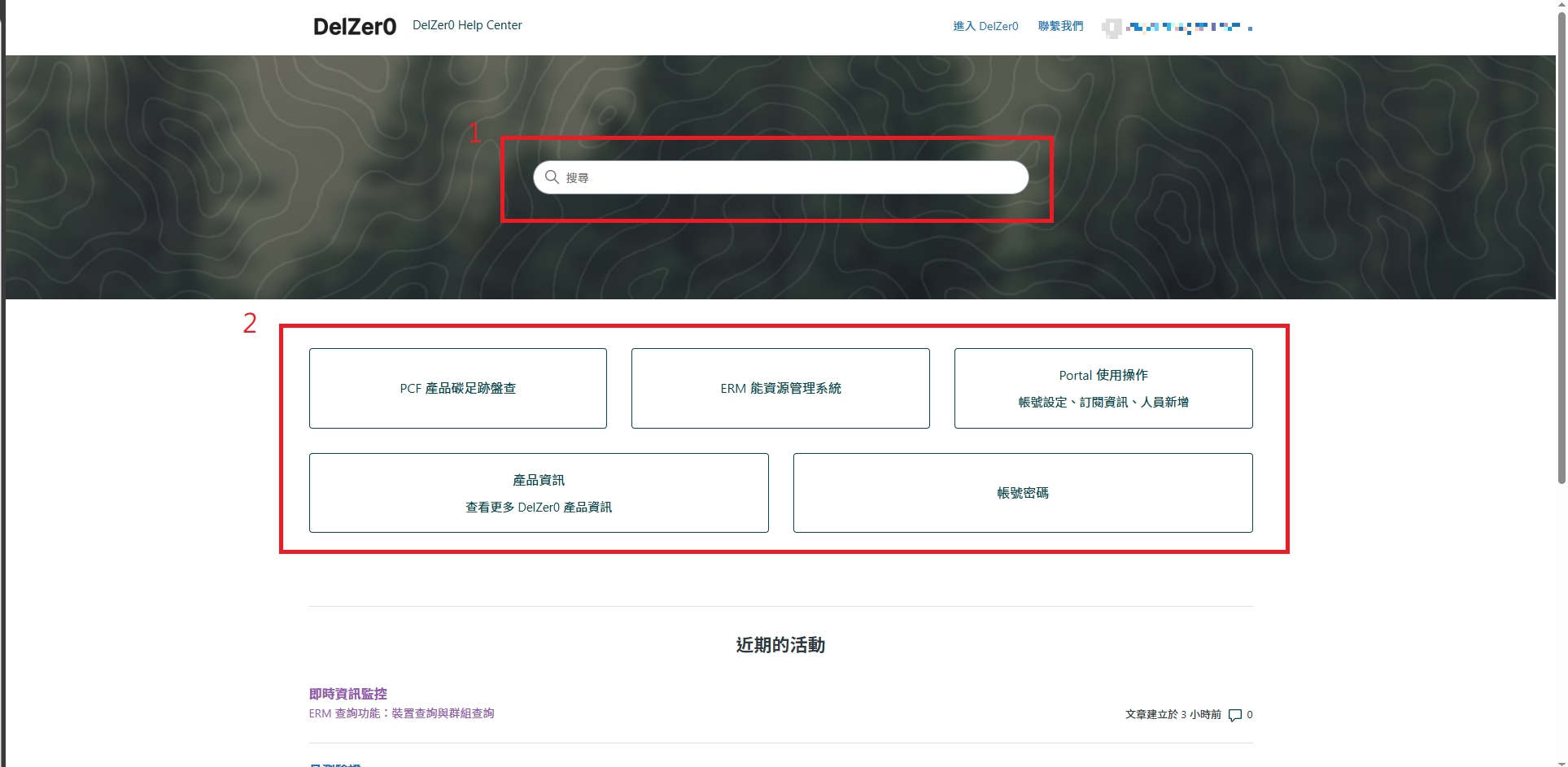Open the 即時資訊監控 article link
The height and width of the screenshot is (767, 1568).
(347, 694)
